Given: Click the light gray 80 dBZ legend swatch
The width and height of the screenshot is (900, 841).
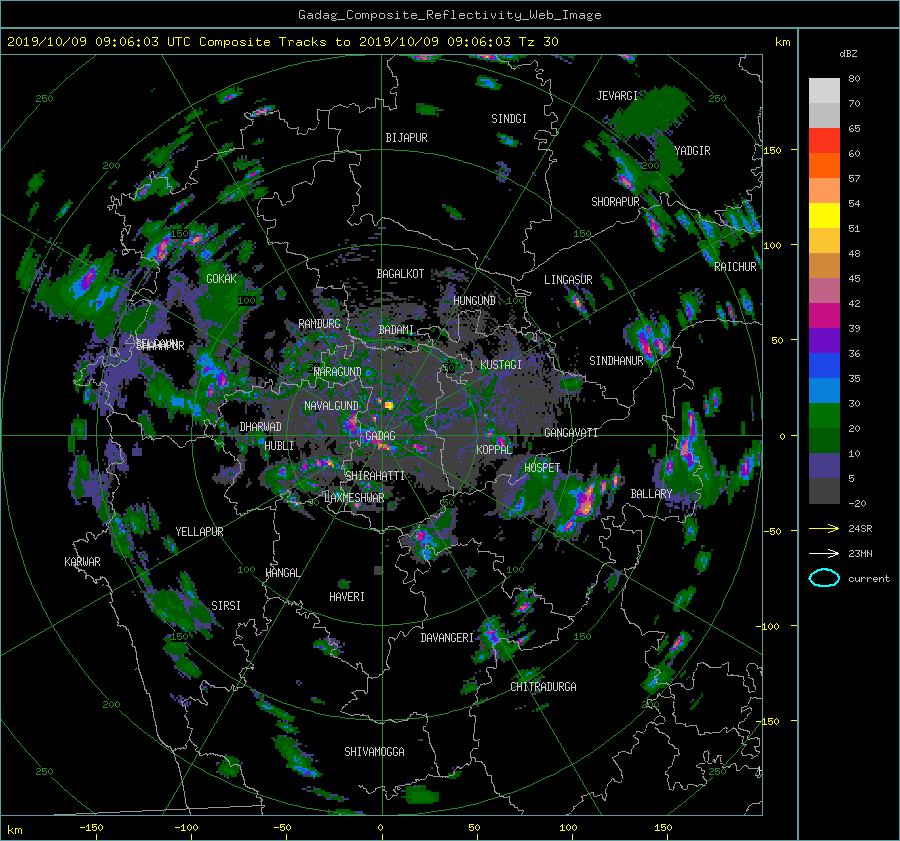Looking at the screenshot, I should coord(824,90).
